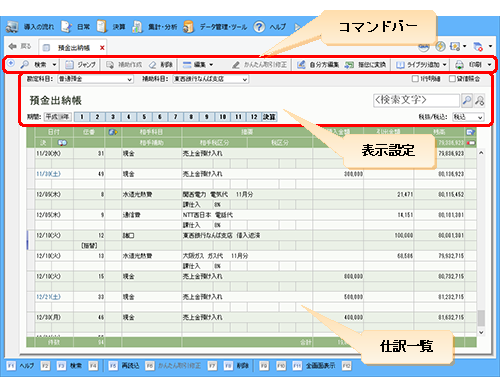This screenshot has width=500, height=377.
Task: Expand the 印刷 dropdown arrow
Action: click(489, 65)
